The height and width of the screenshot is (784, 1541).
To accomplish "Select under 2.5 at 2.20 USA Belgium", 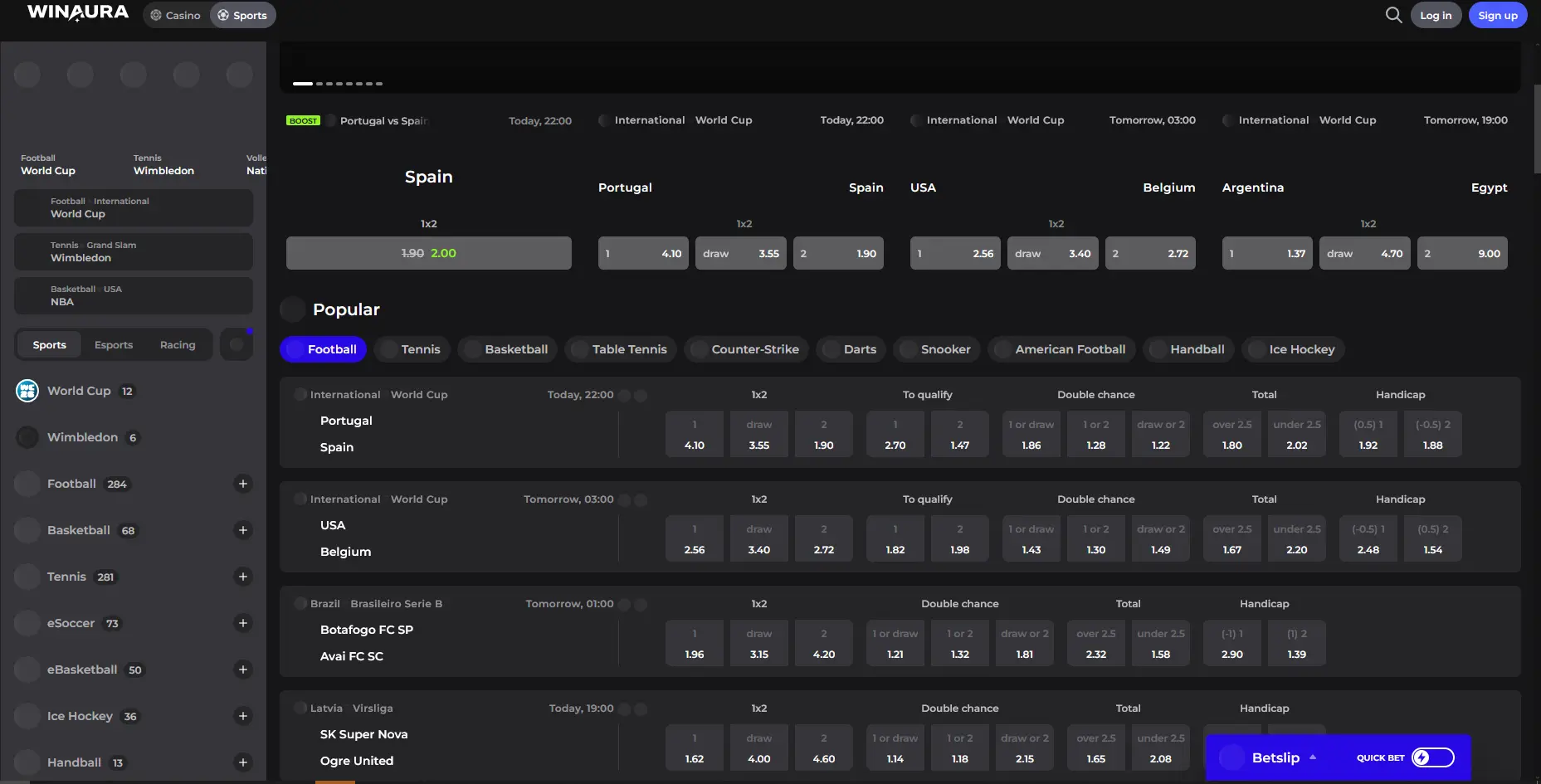I will (x=1297, y=538).
